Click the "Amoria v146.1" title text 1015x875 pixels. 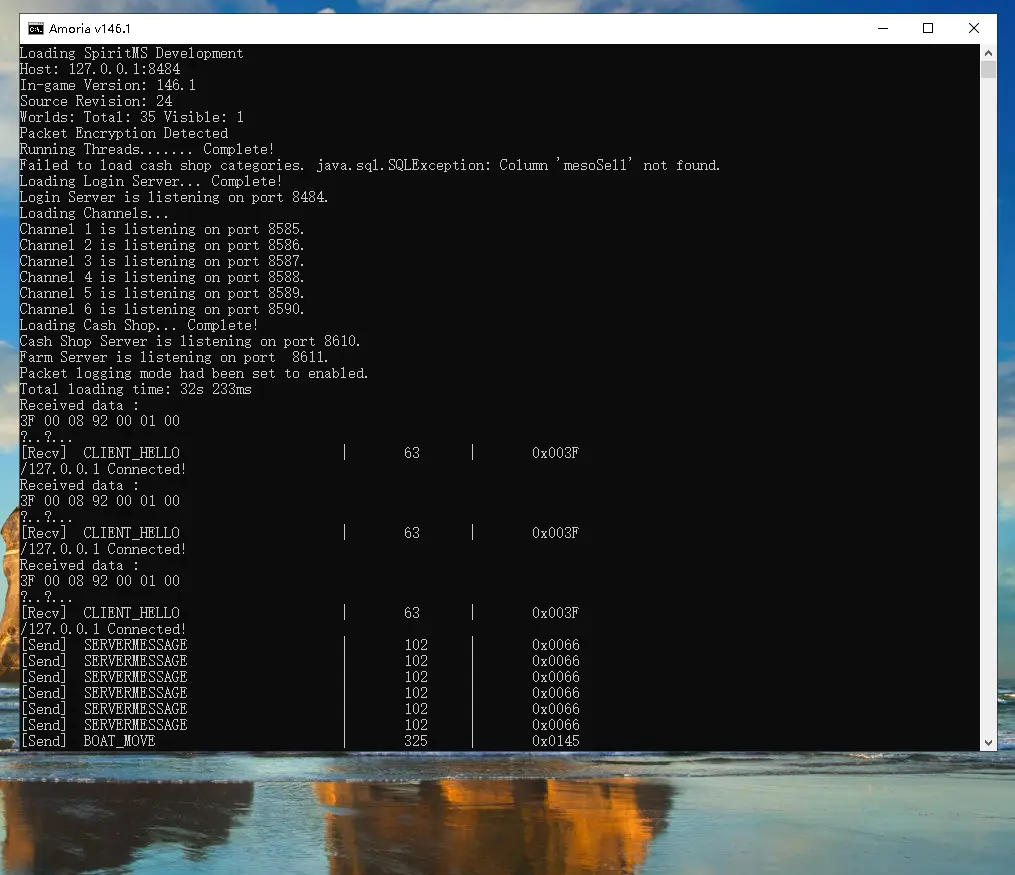pyautogui.click(x=90, y=28)
